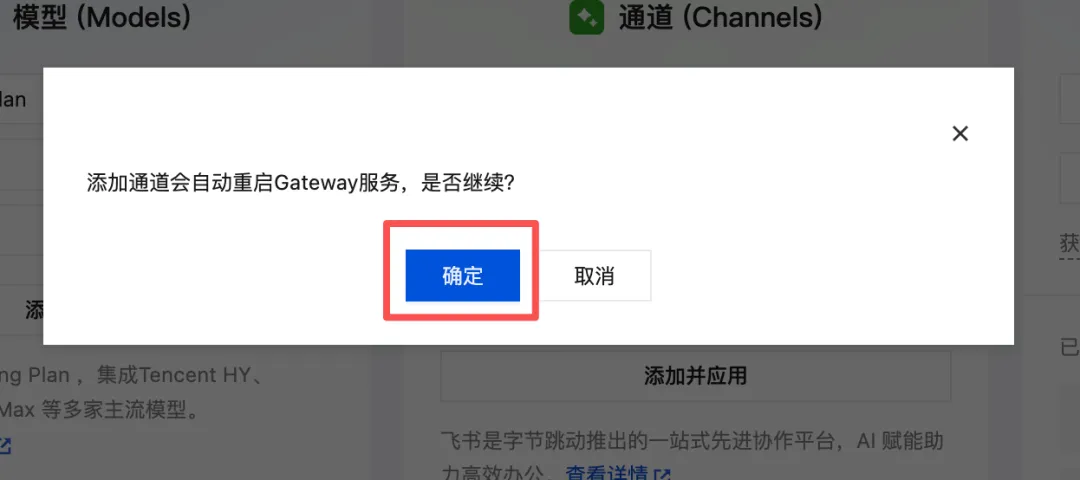Select the 通道 (Channels) heading
Viewport: 1080px width, 480px height.
pos(720,18)
